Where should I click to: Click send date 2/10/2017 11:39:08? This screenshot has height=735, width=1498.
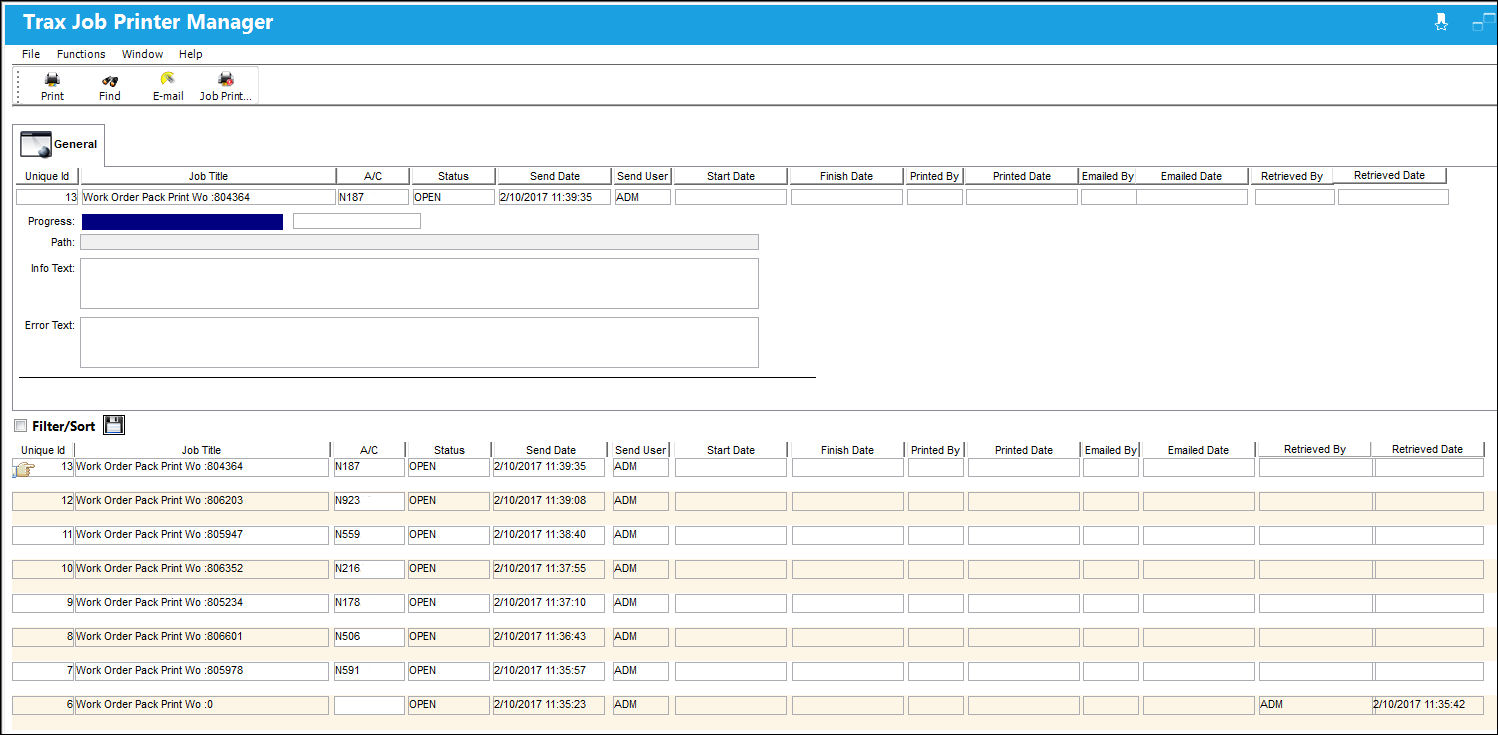548,501
